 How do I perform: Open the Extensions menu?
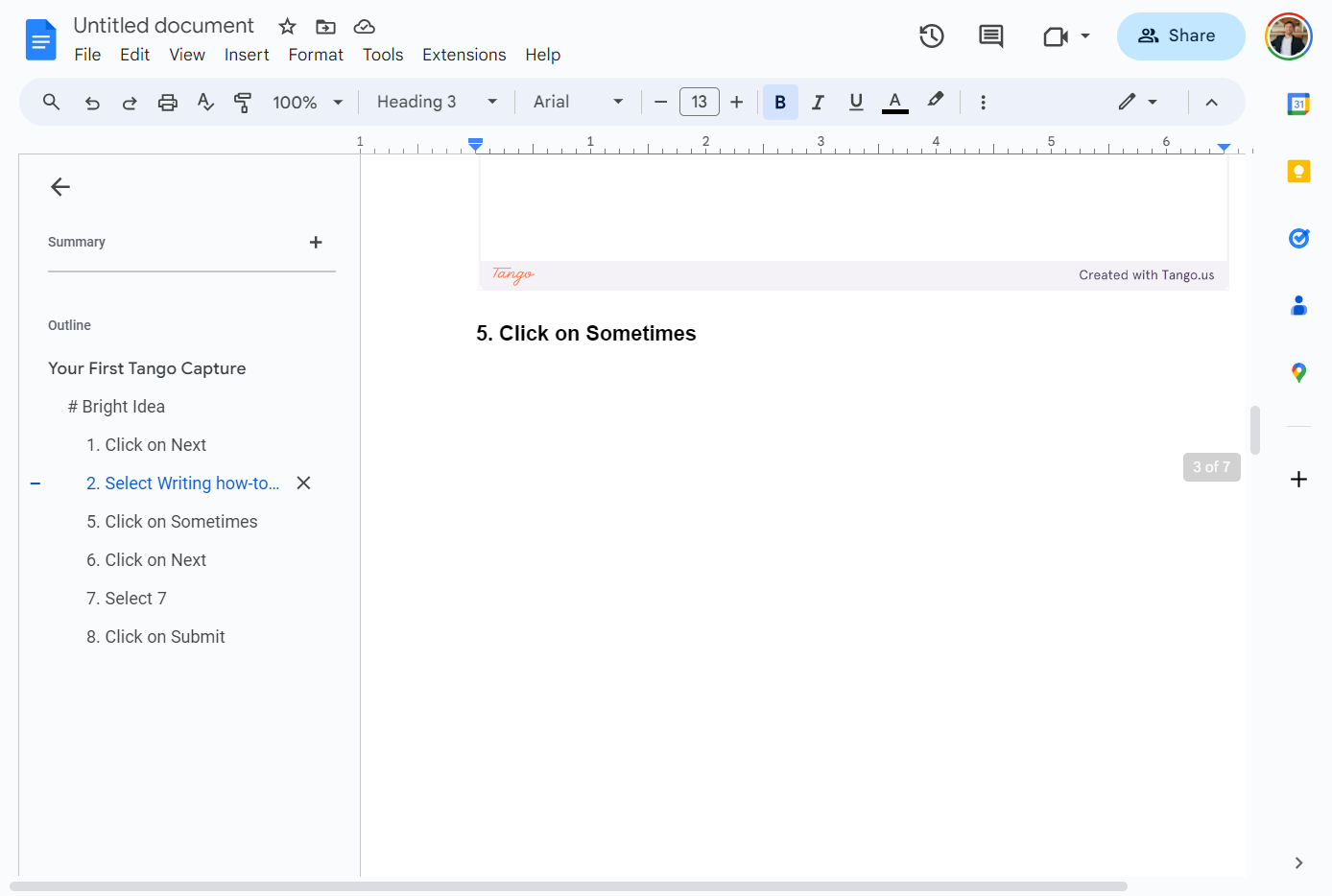click(x=464, y=55)
